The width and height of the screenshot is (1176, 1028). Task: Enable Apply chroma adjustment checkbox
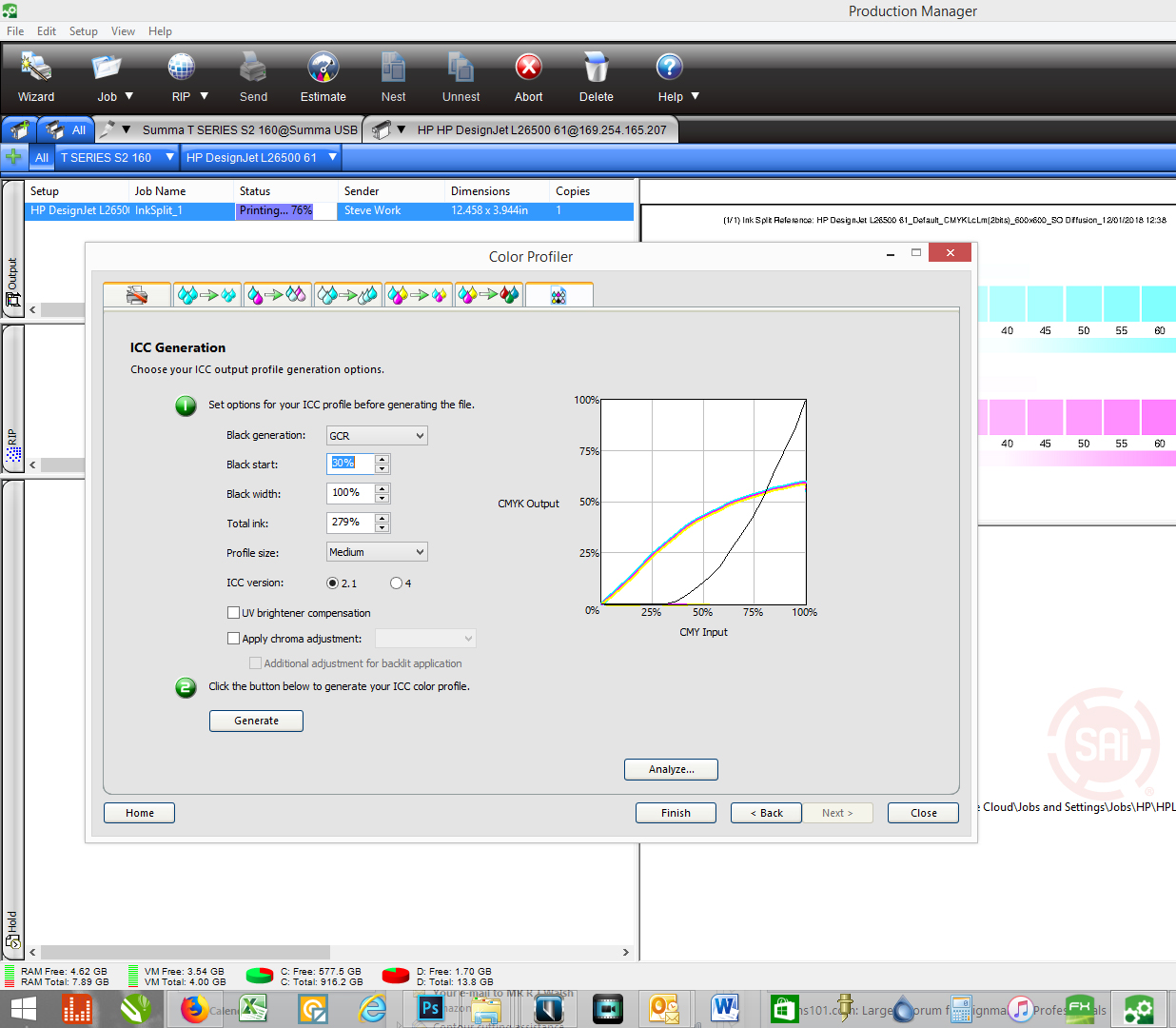click(233, 638)
